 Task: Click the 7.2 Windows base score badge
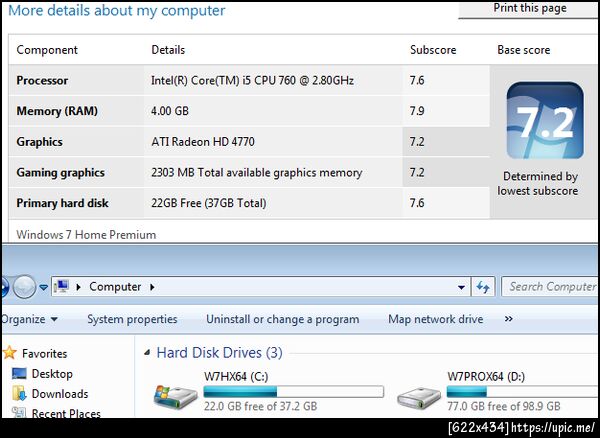coord(545,120)
